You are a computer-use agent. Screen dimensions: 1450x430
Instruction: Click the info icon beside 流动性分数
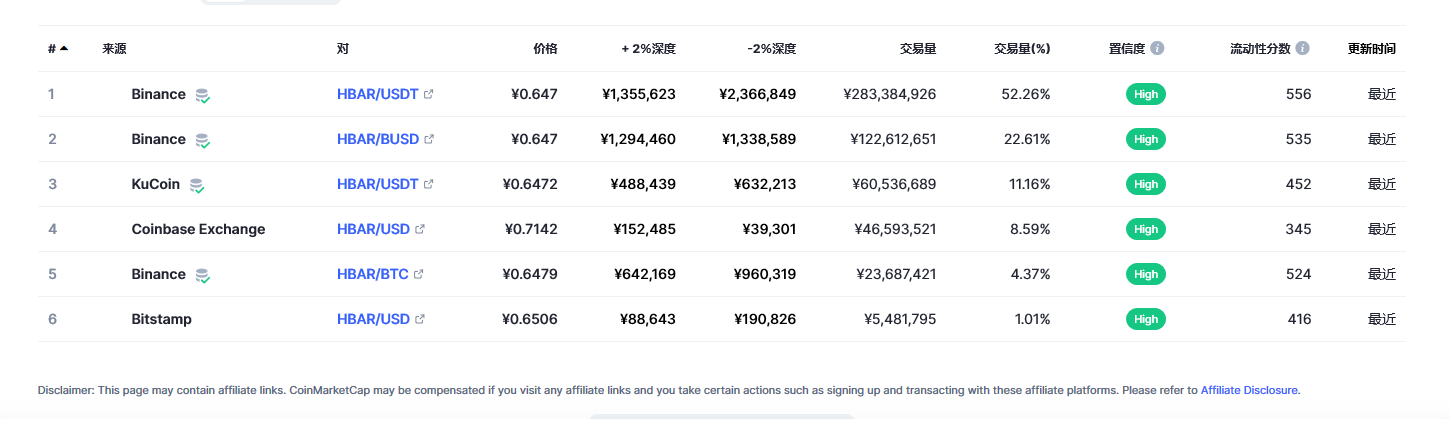coord(1302,48)
